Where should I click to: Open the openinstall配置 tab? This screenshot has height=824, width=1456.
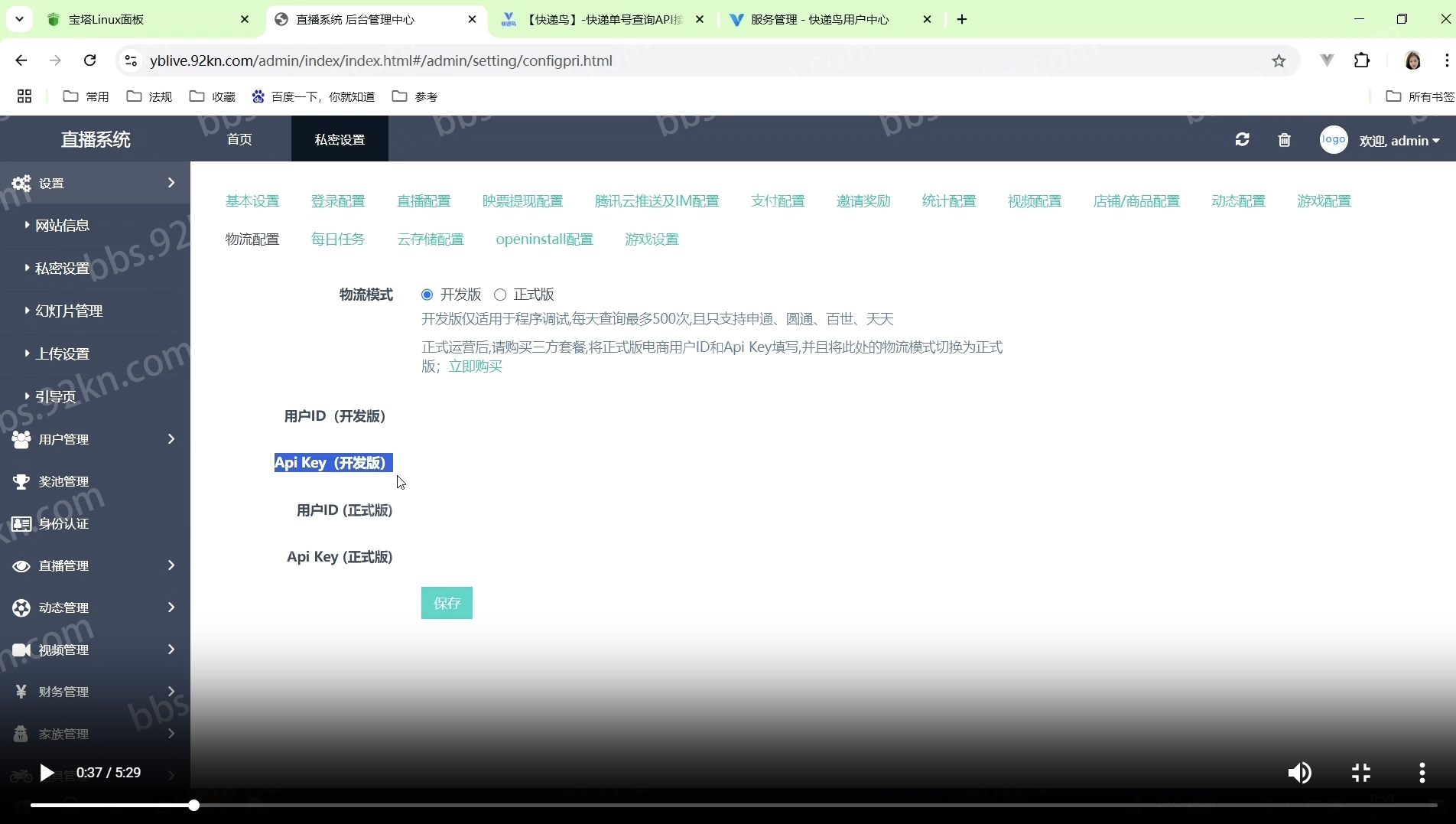(x=544, y=239)
